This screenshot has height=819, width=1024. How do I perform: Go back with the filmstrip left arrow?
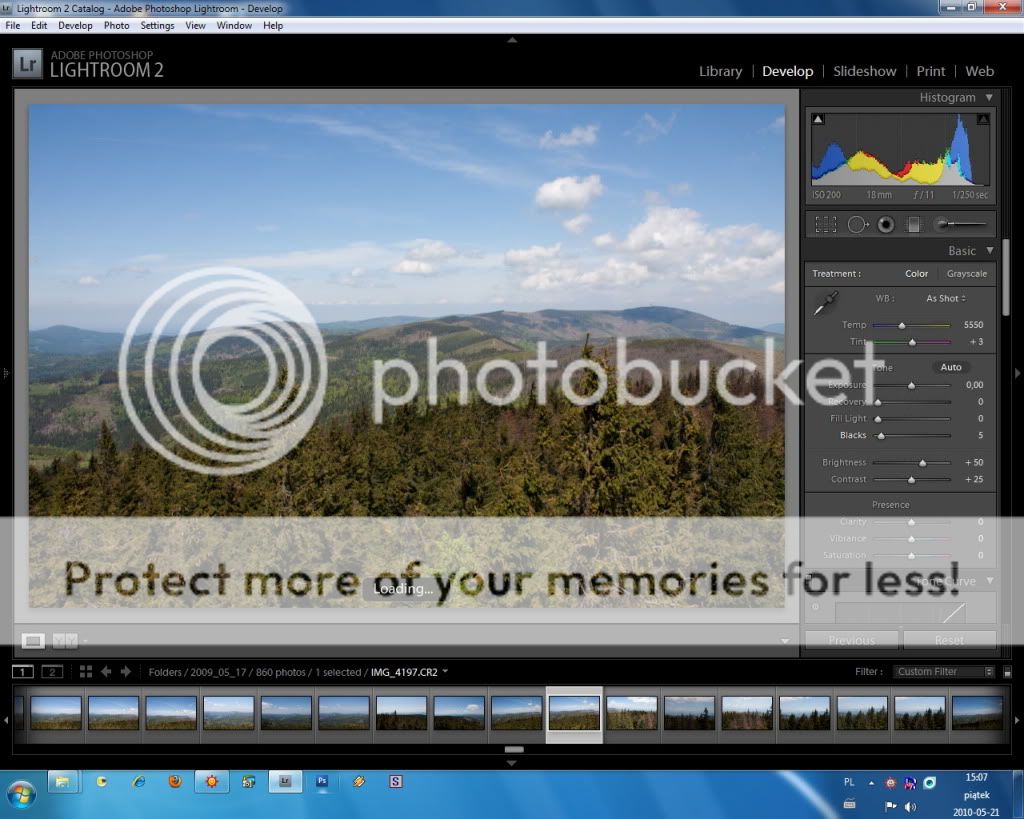click(x=106, y=671)
